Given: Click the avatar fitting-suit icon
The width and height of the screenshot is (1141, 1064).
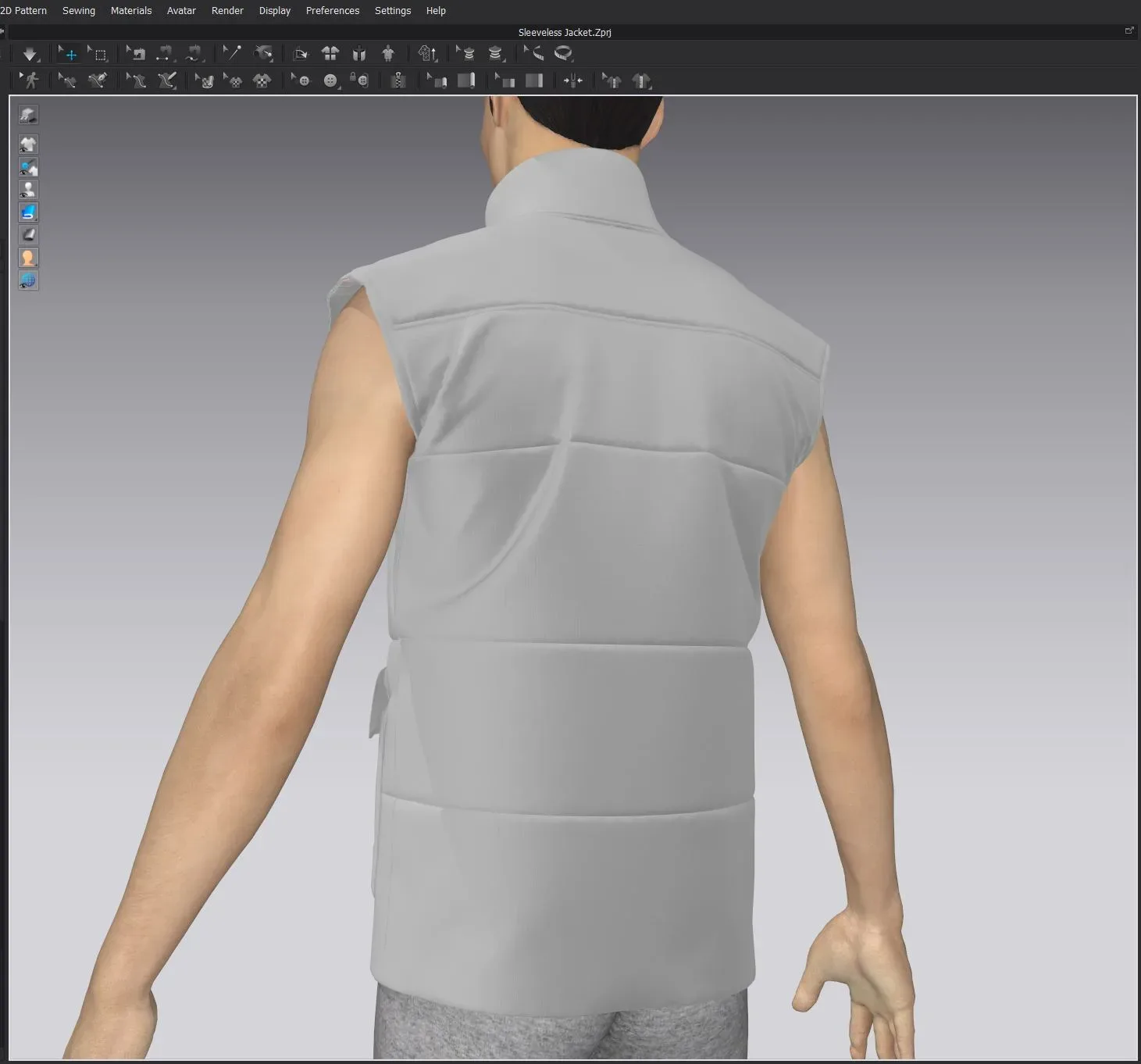Looking at the screenshot, I should (x=388, y=54).
